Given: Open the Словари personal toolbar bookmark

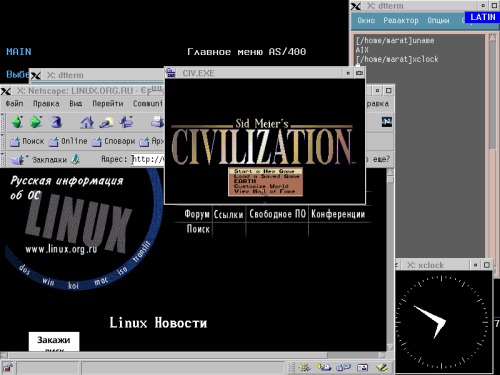Looking at the screenshot, I should pos(114,142).
